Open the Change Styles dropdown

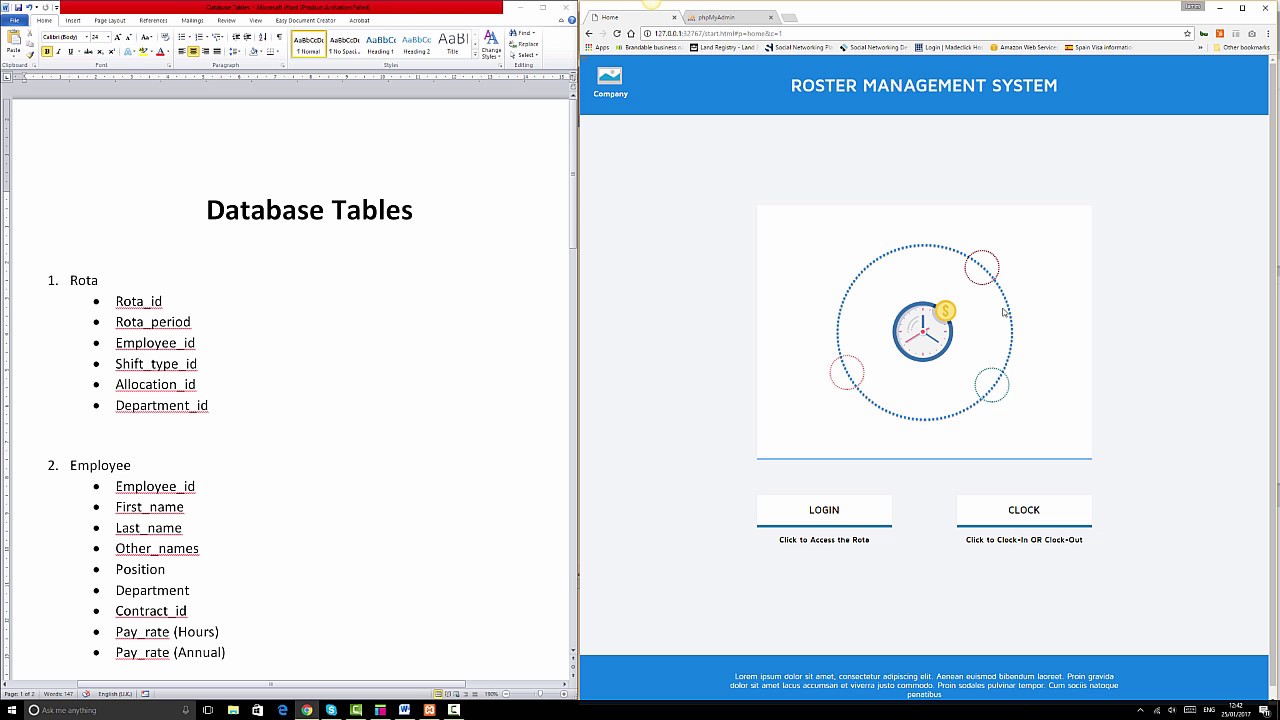tap(490, 45)
